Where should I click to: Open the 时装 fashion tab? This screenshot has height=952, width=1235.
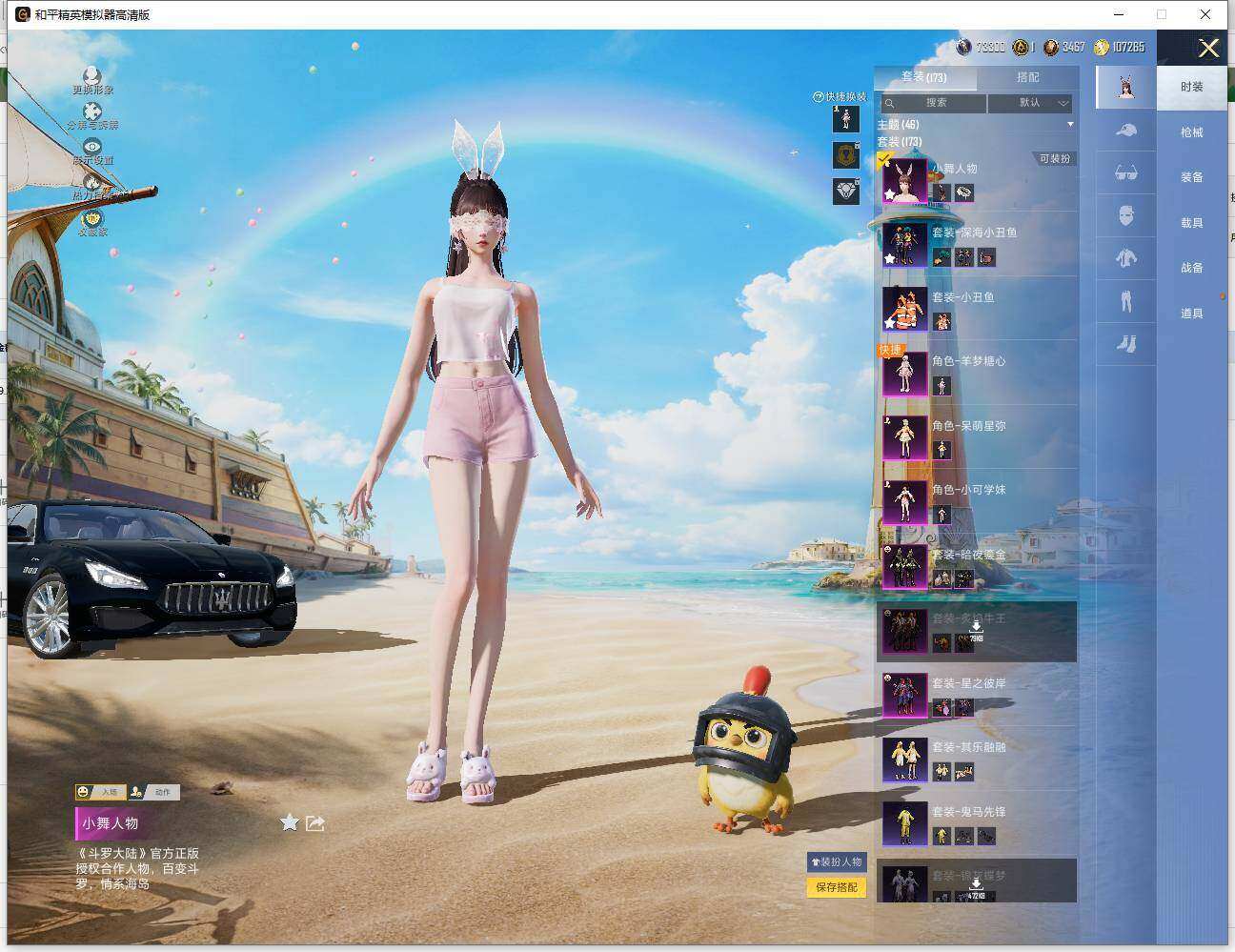(x=1192, y=87)
